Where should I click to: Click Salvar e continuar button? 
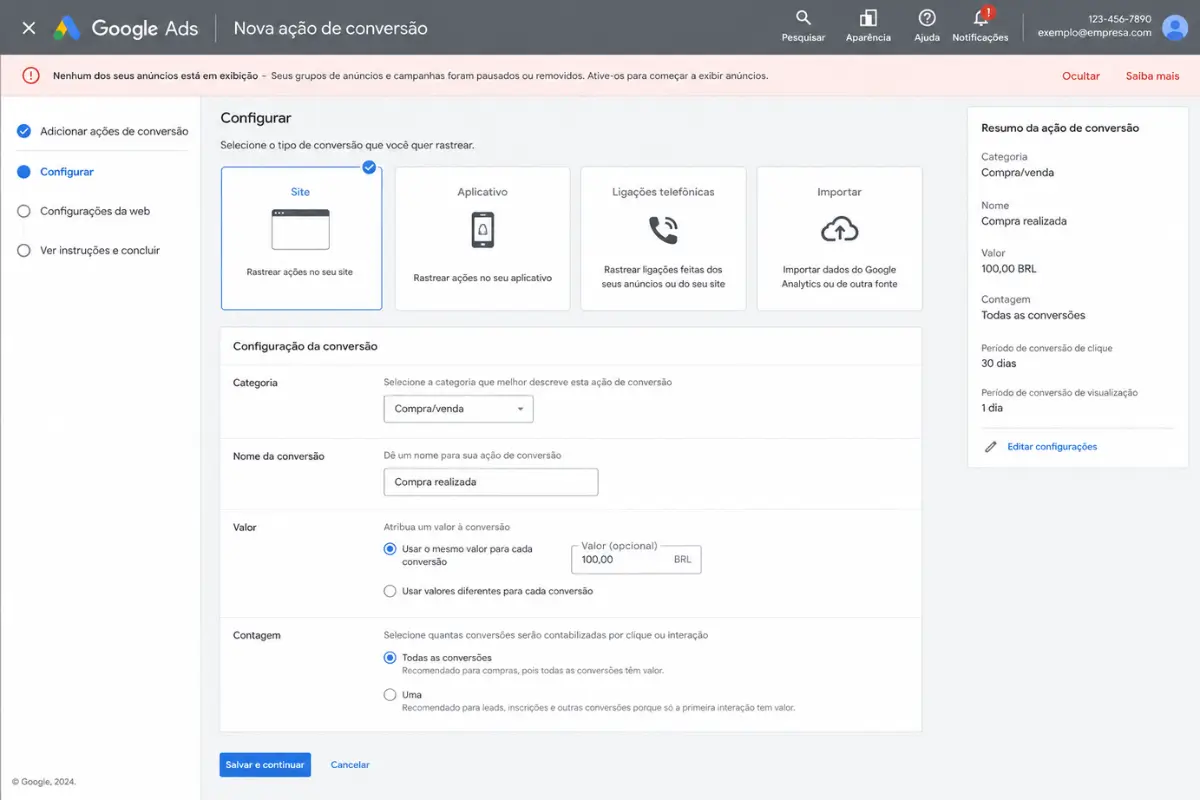[265, 765]
